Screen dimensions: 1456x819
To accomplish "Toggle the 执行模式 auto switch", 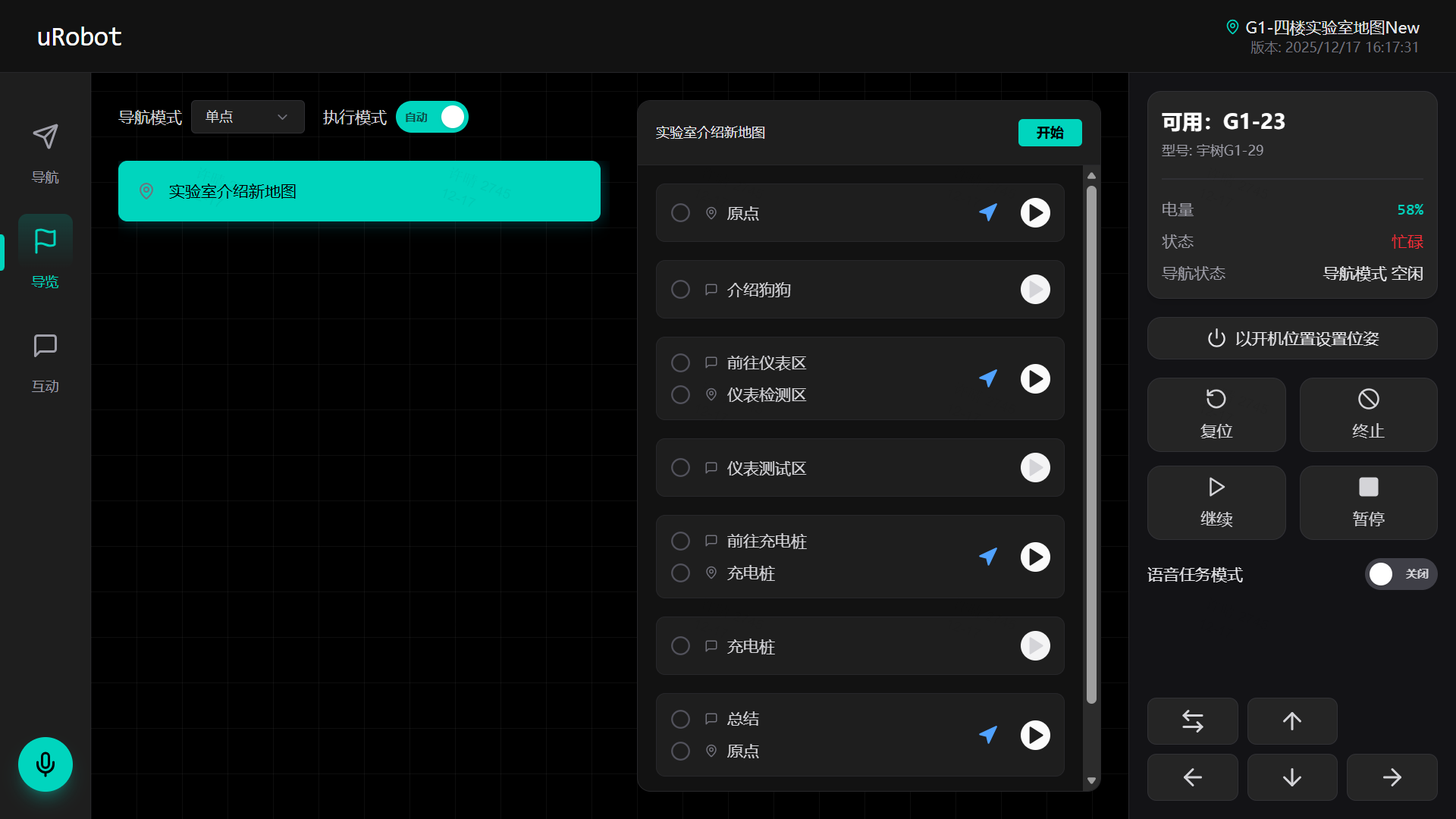I will click(x=432, y=117).
